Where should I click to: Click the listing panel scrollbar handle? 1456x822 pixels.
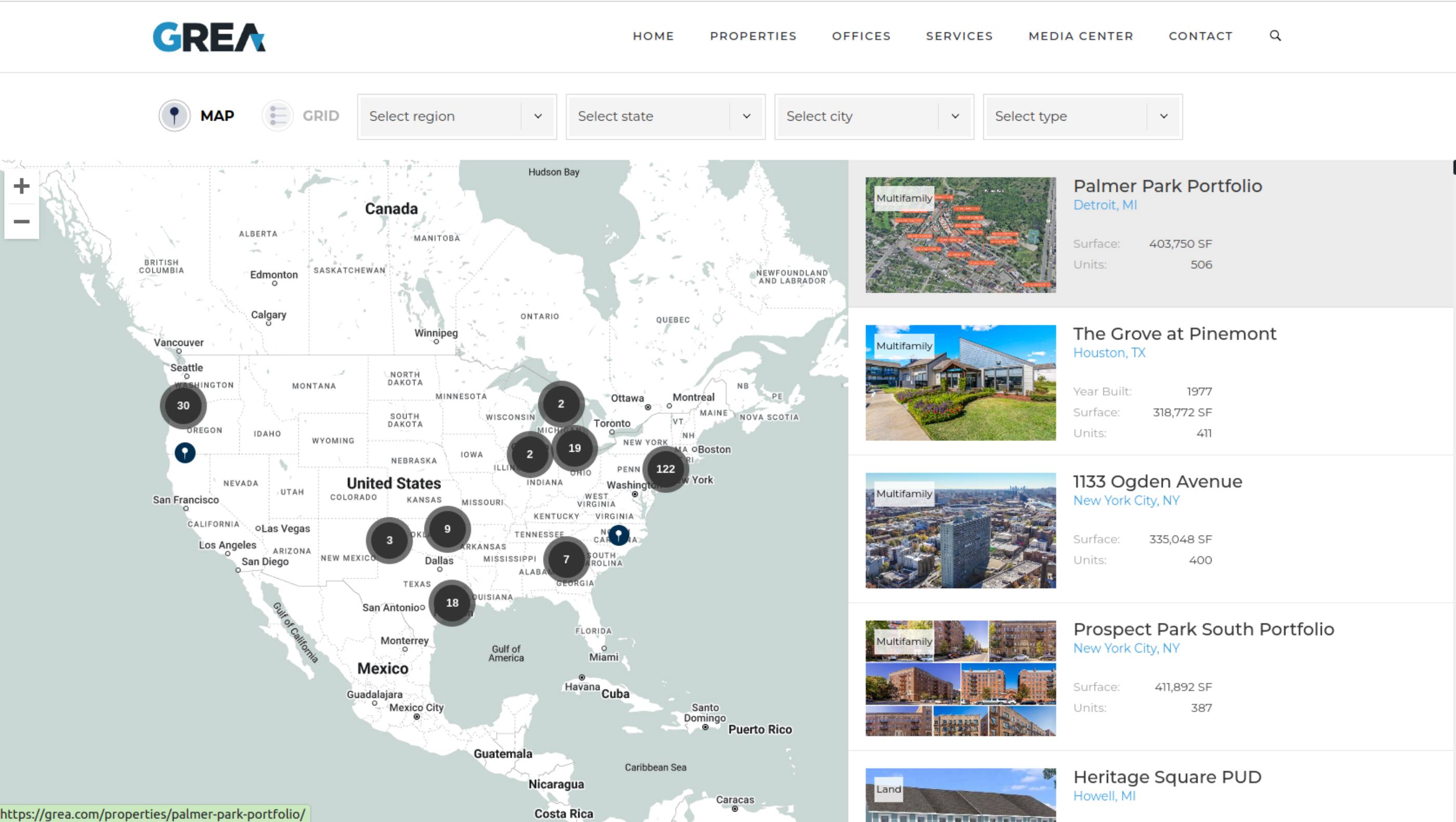point(1454,168)
